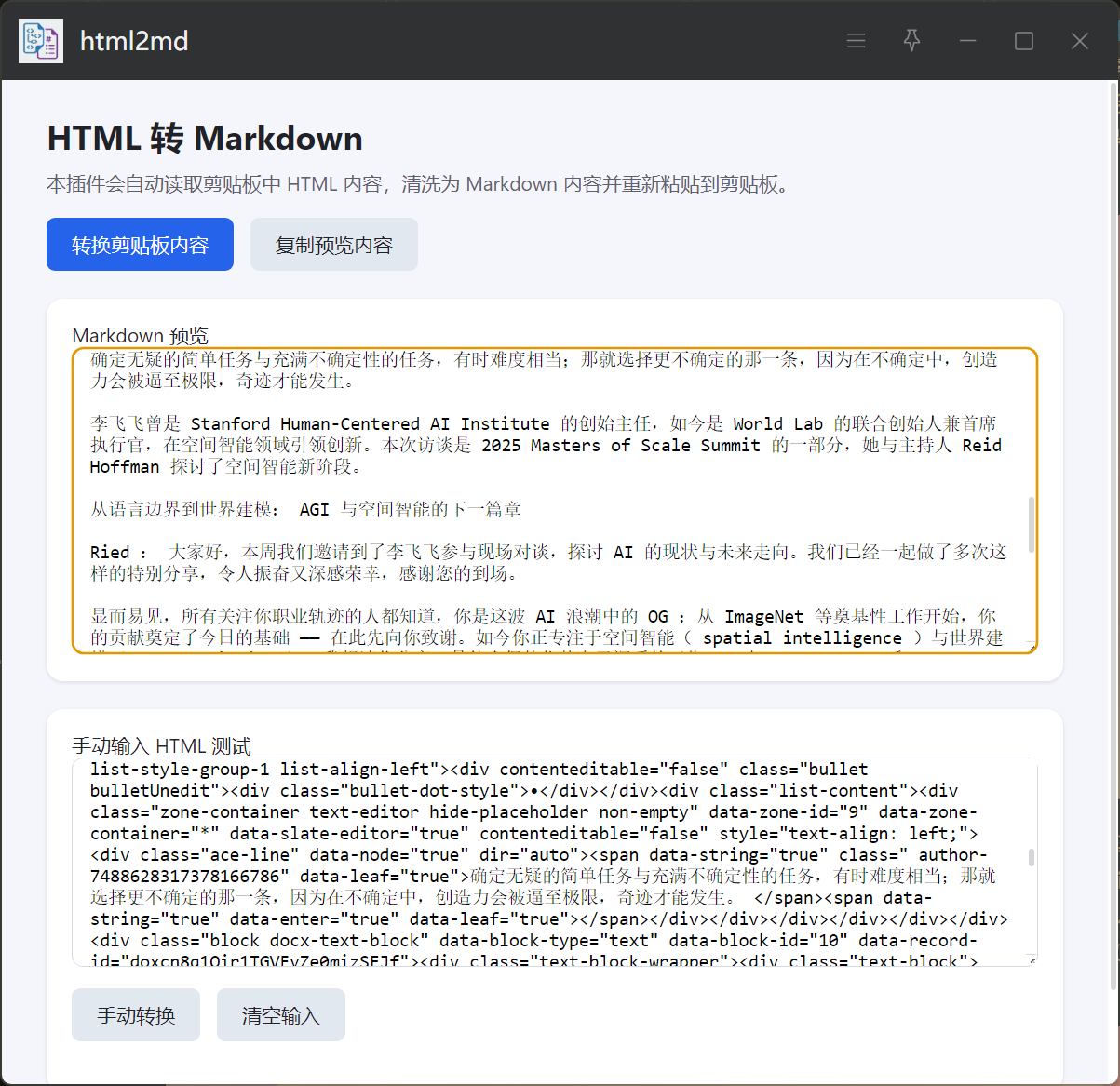This screenshot has height=1086, width=1120.
Task: Click the "HTML 转 Markdown" heading
Action: tap(205, 139)
